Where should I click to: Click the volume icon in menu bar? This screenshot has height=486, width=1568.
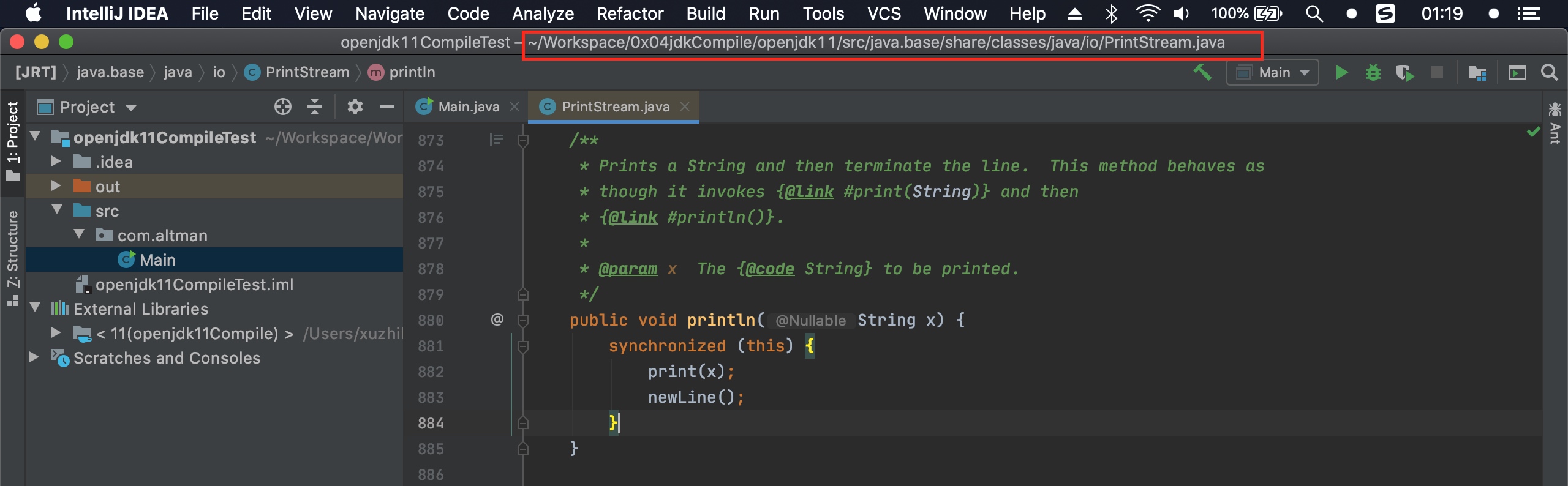[x=1180, y=13]
